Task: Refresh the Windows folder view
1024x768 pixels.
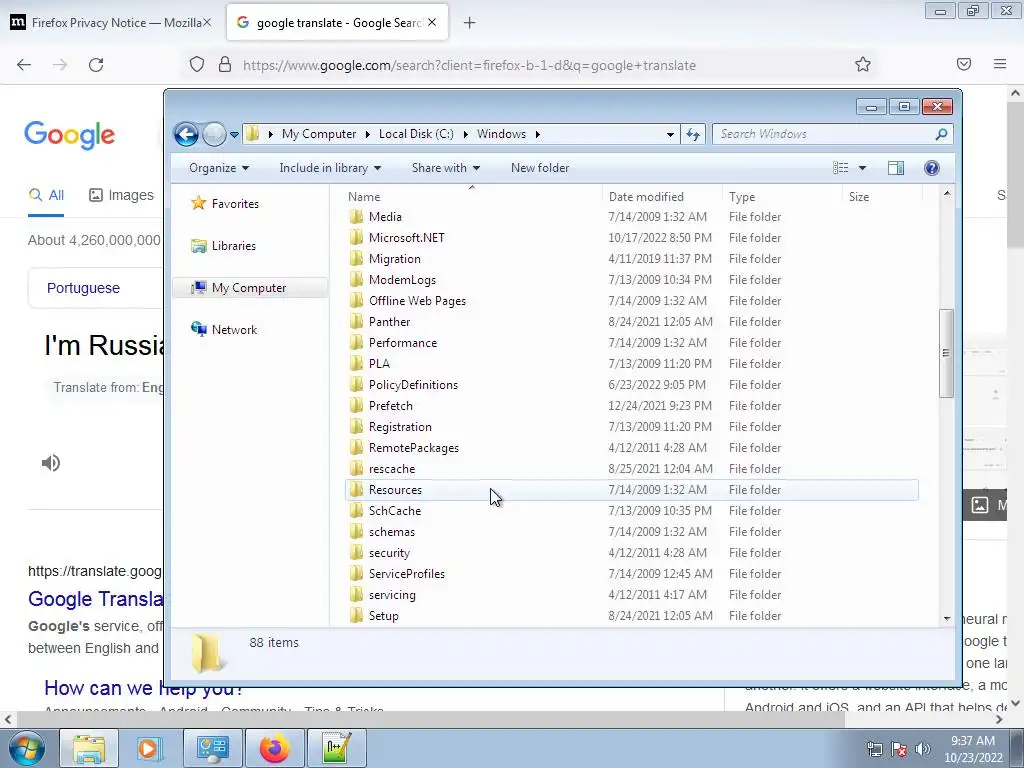Action: pos(693,135)
